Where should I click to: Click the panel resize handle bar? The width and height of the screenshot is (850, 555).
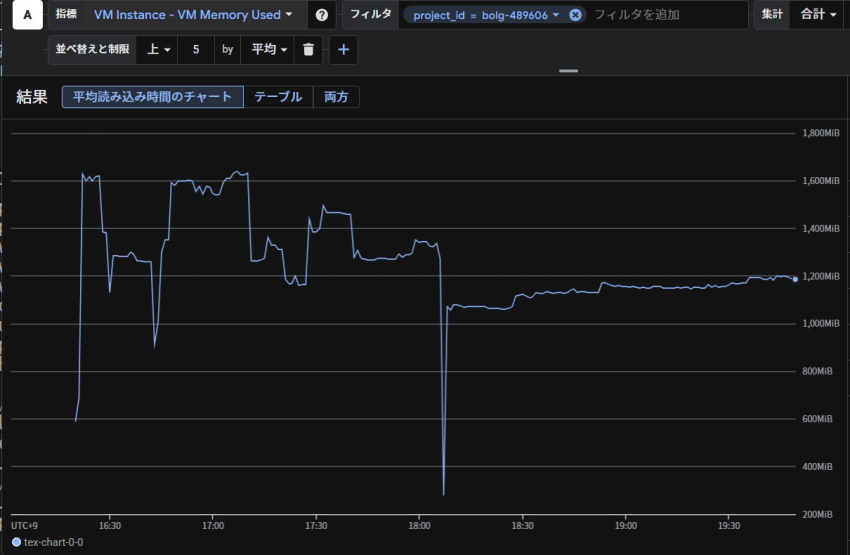569,71
